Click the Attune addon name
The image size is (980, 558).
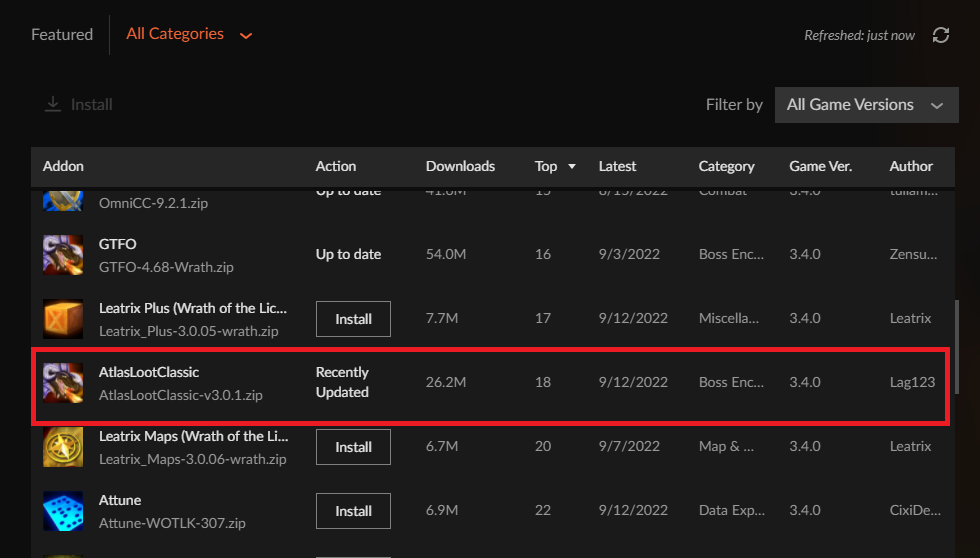(119, 501)
